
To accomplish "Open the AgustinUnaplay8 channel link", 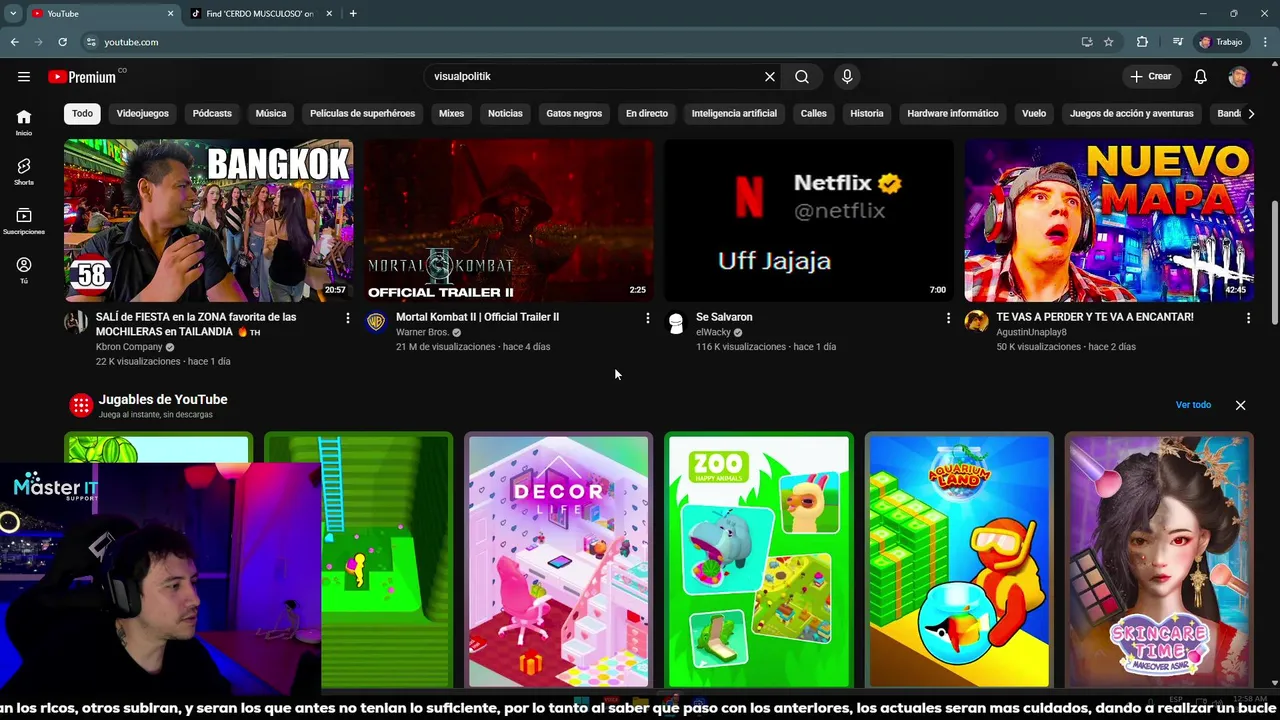I will (x=1031, y=332).
